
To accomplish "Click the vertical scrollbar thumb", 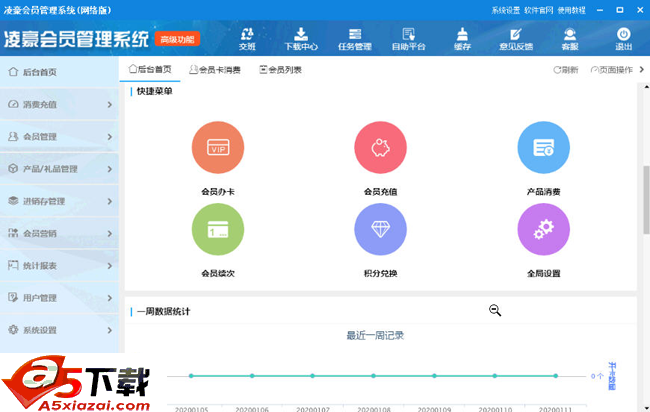I will pos(646,199).
